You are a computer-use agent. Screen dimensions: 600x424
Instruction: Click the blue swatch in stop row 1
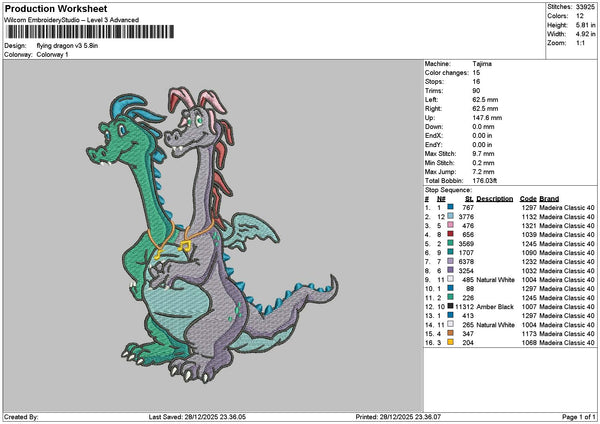(450, 207)
